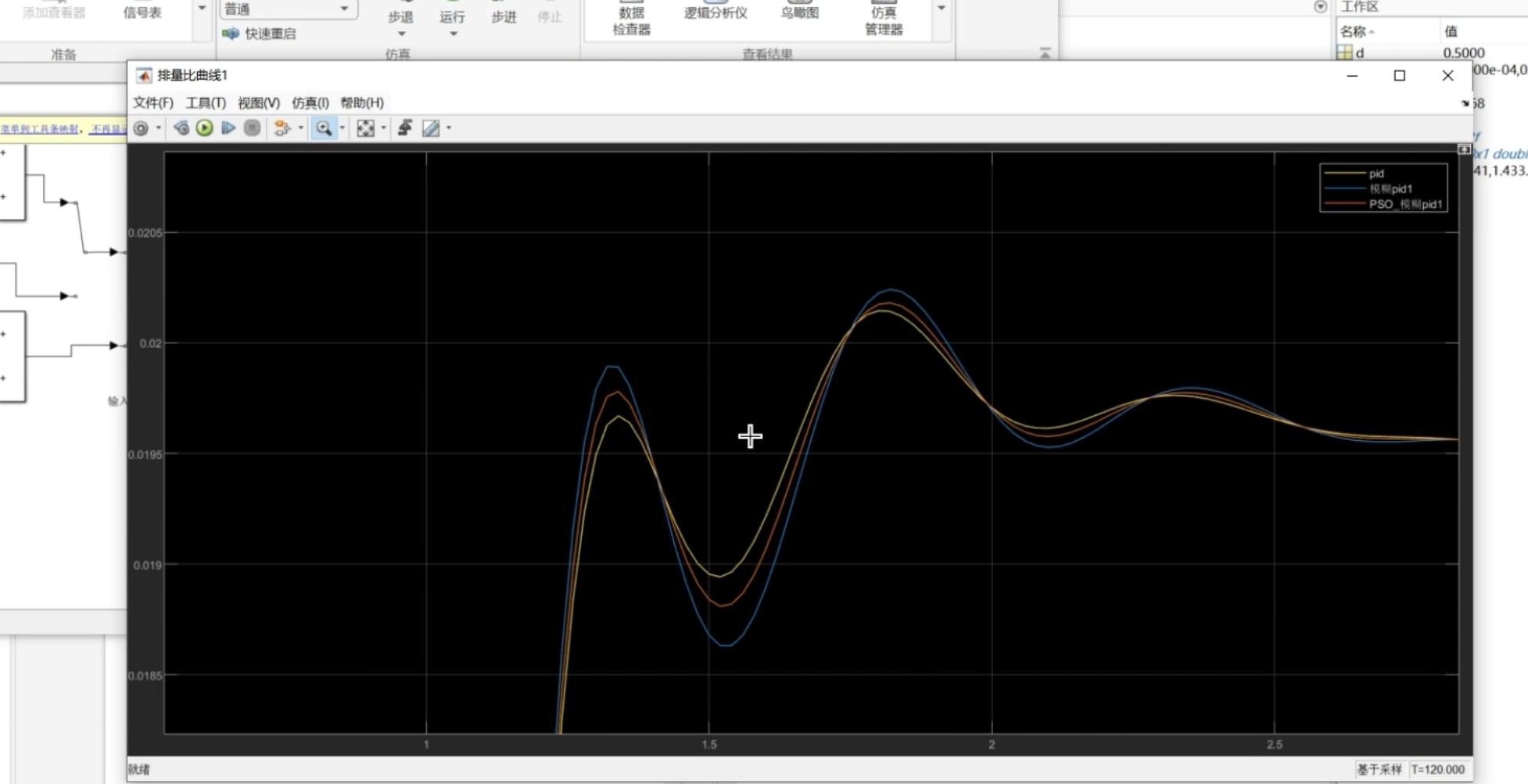Toggle the highlight signal tool in scope
The width and height of the screenshot is (1528, 784).
404,128
